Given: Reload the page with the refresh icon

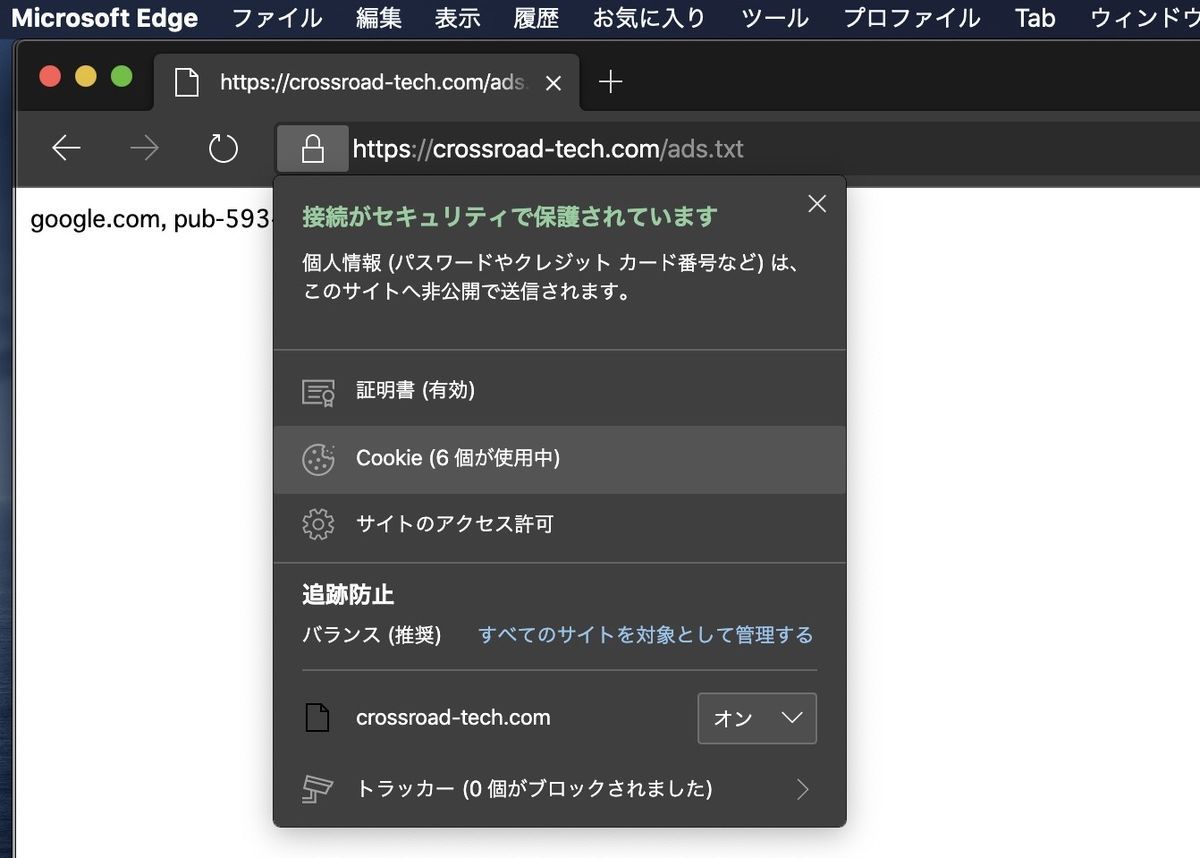Looking at the screenshot, I should [223, 149].
